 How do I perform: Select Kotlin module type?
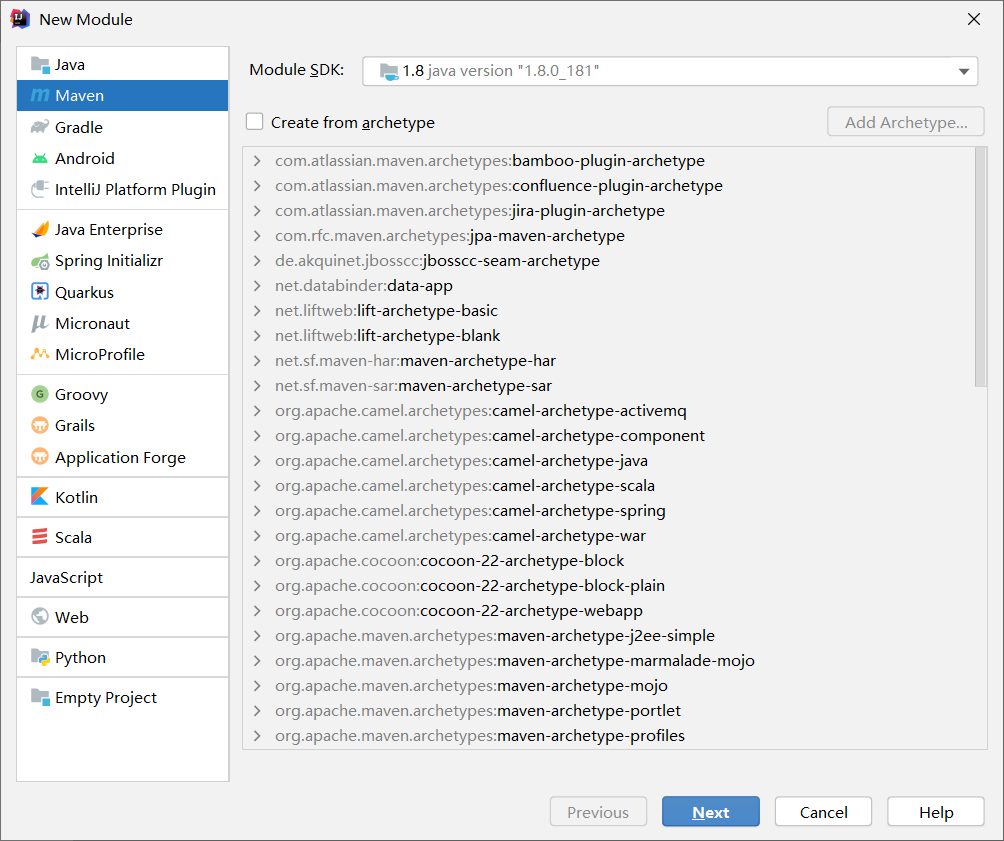pyautogui.click(x=122, y=497)
